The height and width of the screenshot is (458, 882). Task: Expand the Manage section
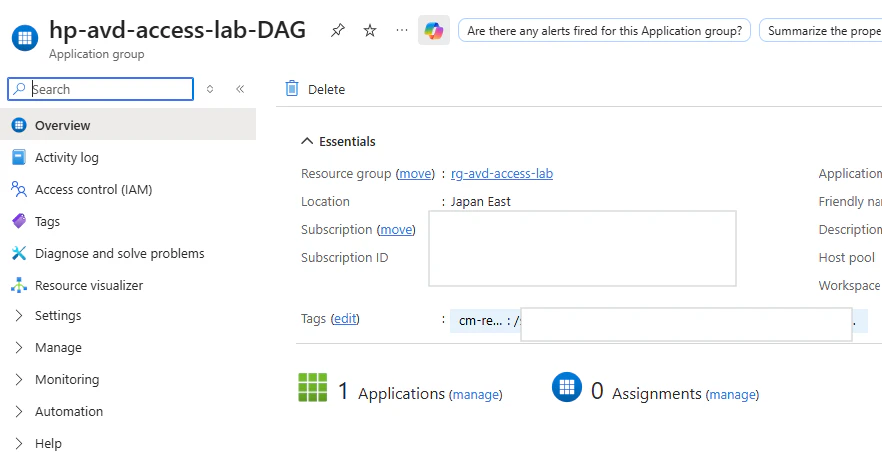(x=19, y=348)
